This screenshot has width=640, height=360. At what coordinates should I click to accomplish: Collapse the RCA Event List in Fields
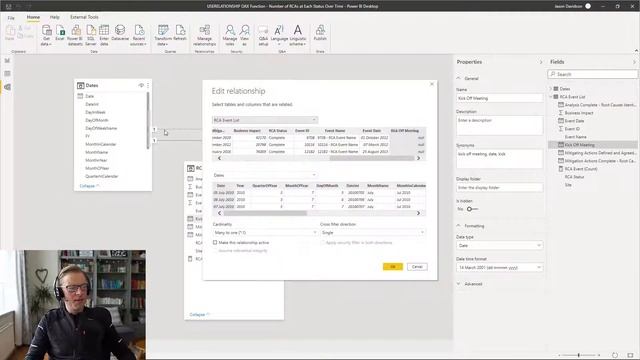(550, 97)
